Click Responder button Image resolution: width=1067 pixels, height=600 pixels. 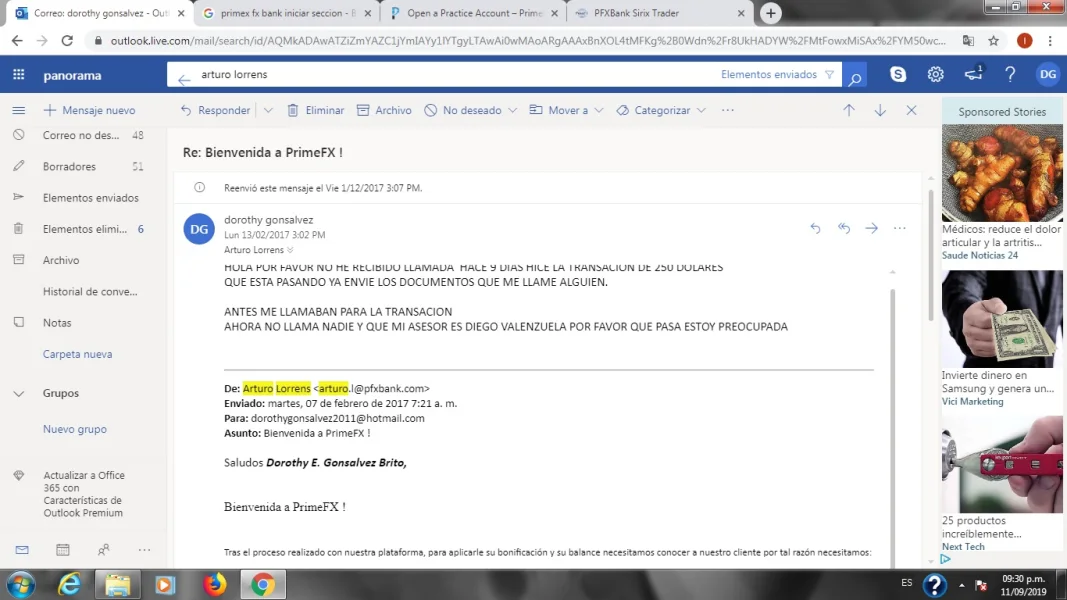click(216, 110)
